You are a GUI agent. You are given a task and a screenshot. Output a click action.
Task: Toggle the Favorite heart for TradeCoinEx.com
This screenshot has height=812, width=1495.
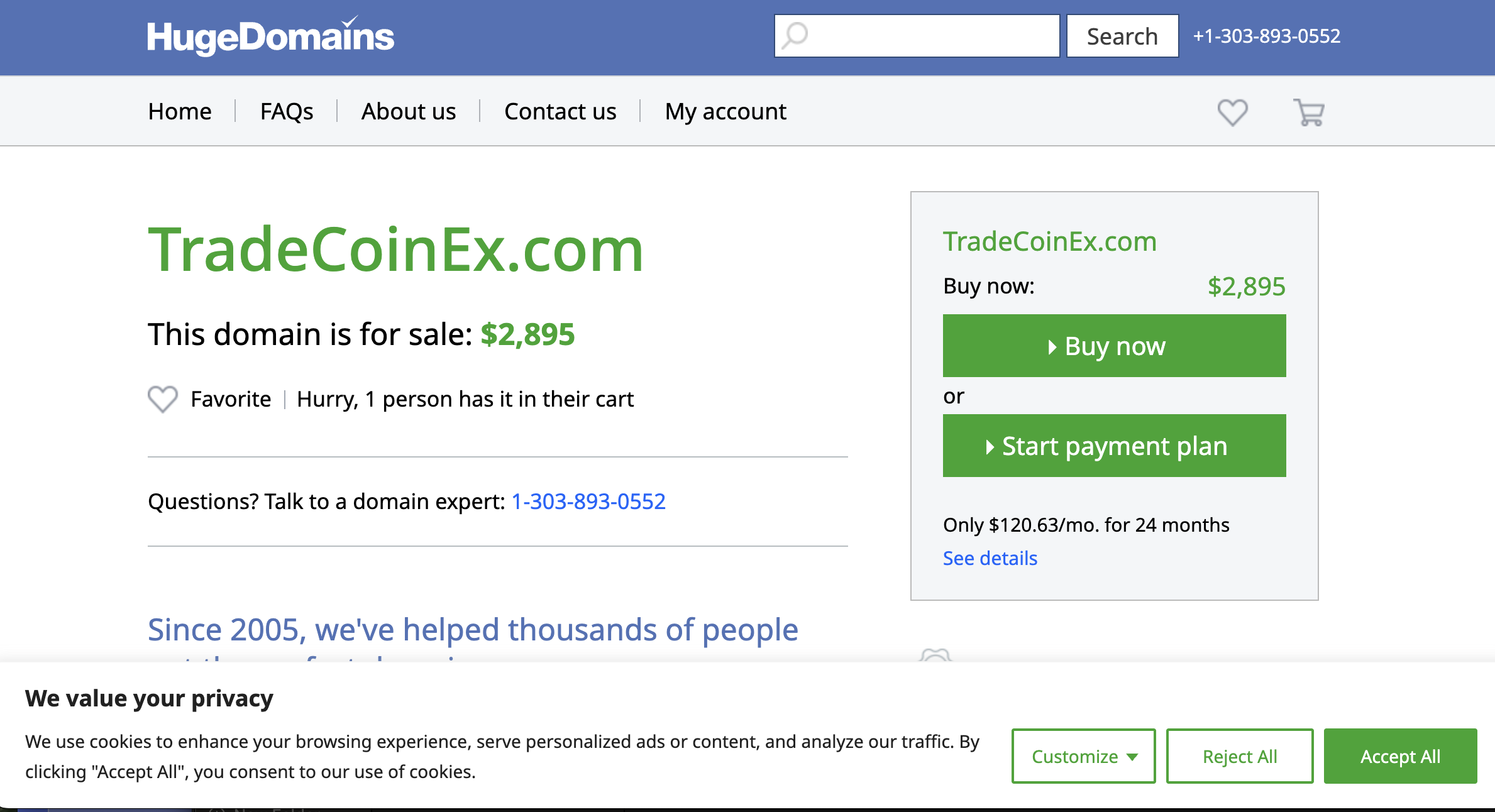tap(163, 399)
